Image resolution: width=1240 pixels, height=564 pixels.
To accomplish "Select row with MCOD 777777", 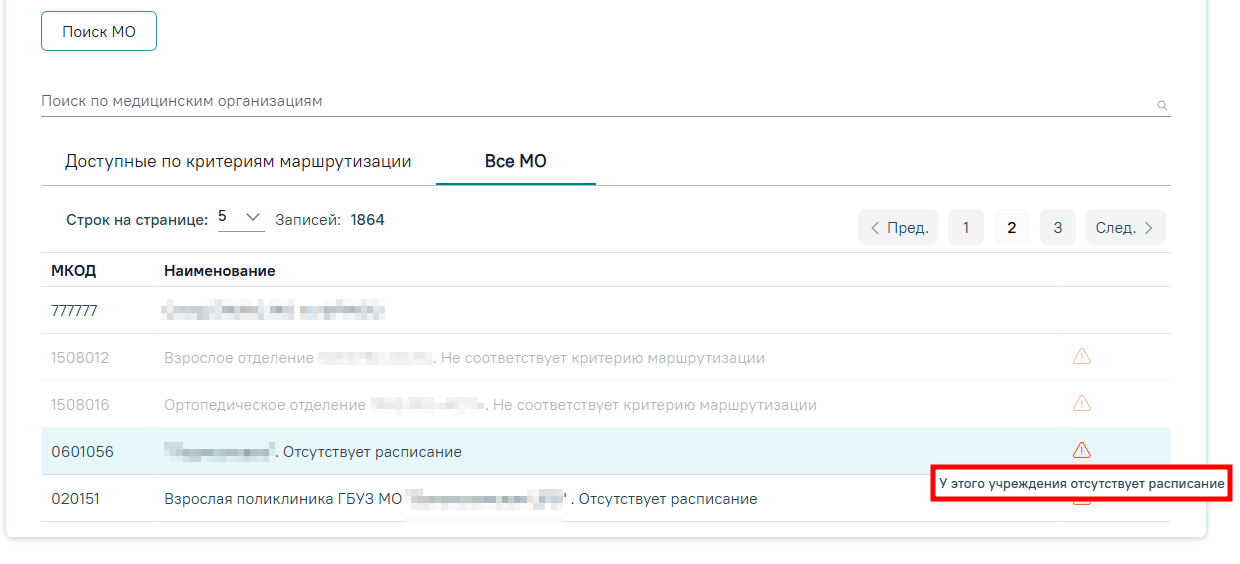I will point(606,311).
